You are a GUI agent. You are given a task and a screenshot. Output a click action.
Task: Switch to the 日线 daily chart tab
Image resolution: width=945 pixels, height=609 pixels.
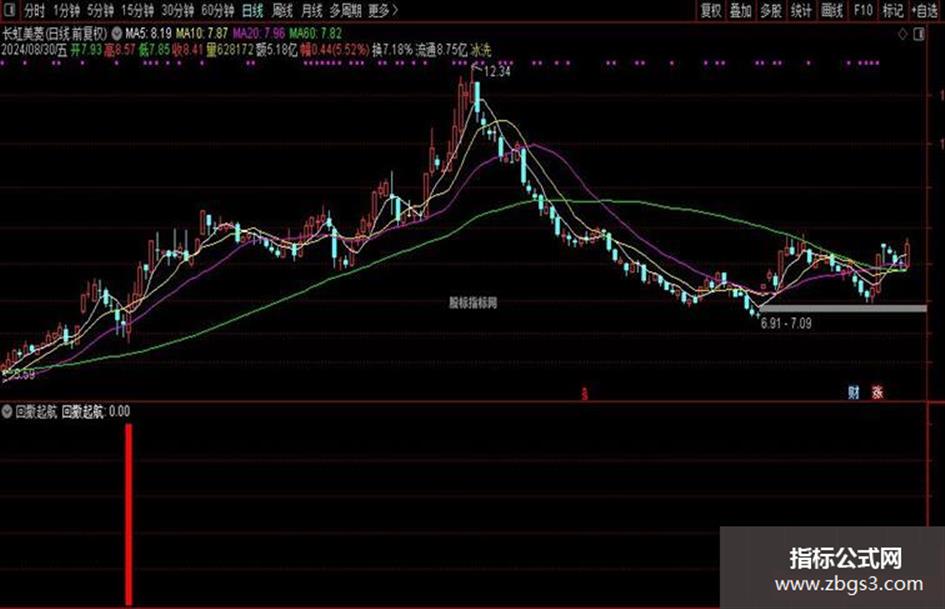click(x=253, y=11)
